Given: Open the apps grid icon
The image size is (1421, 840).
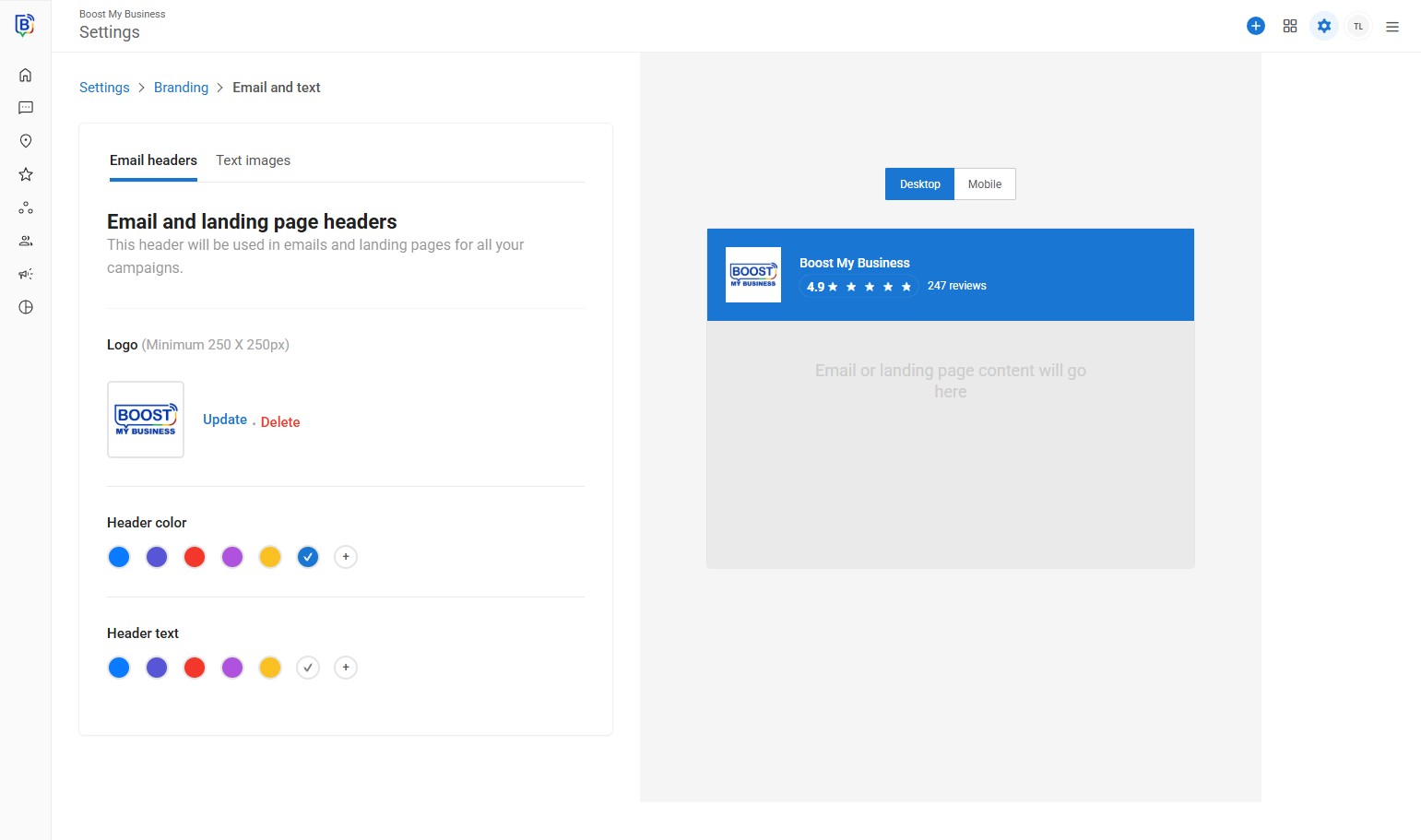Looking at the screenshot, I should click(1289, 26).
